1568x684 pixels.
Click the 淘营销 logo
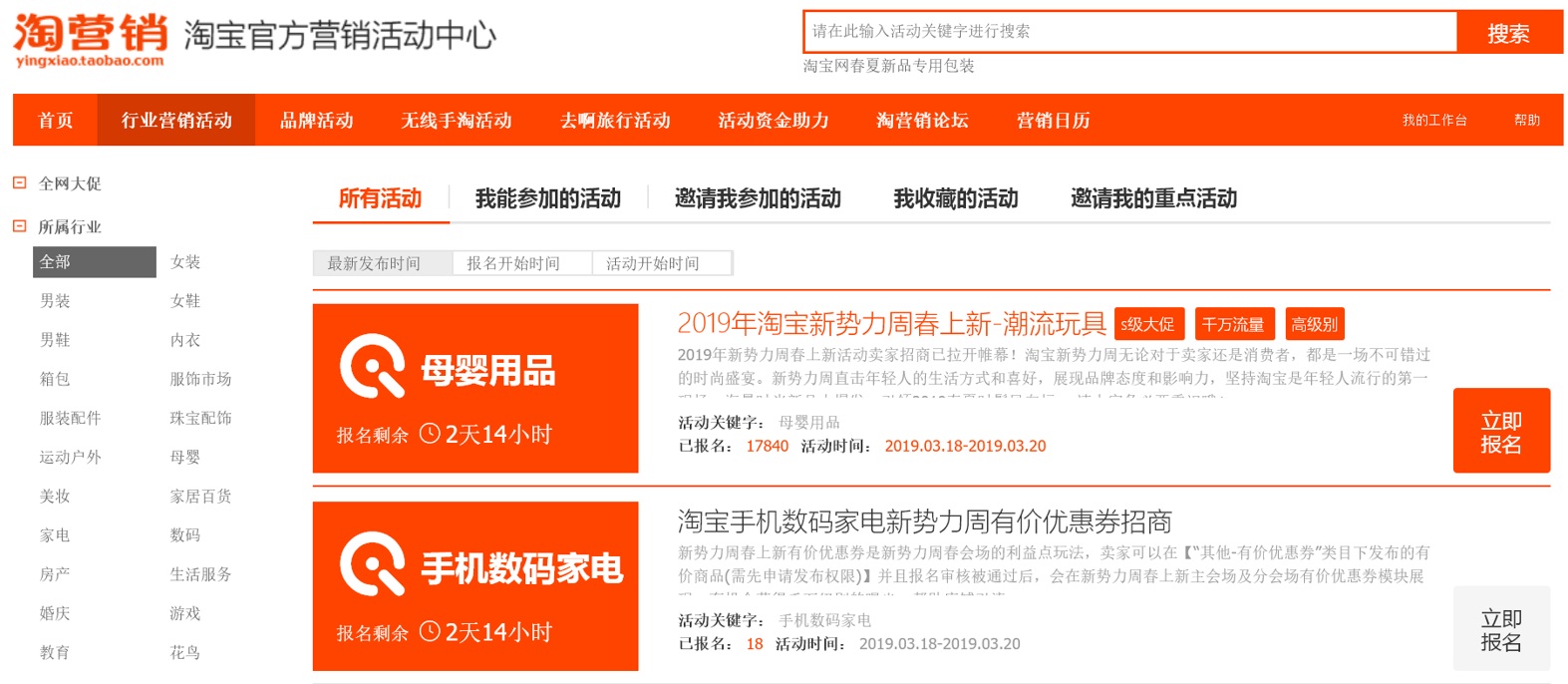(x=91, y=39)
